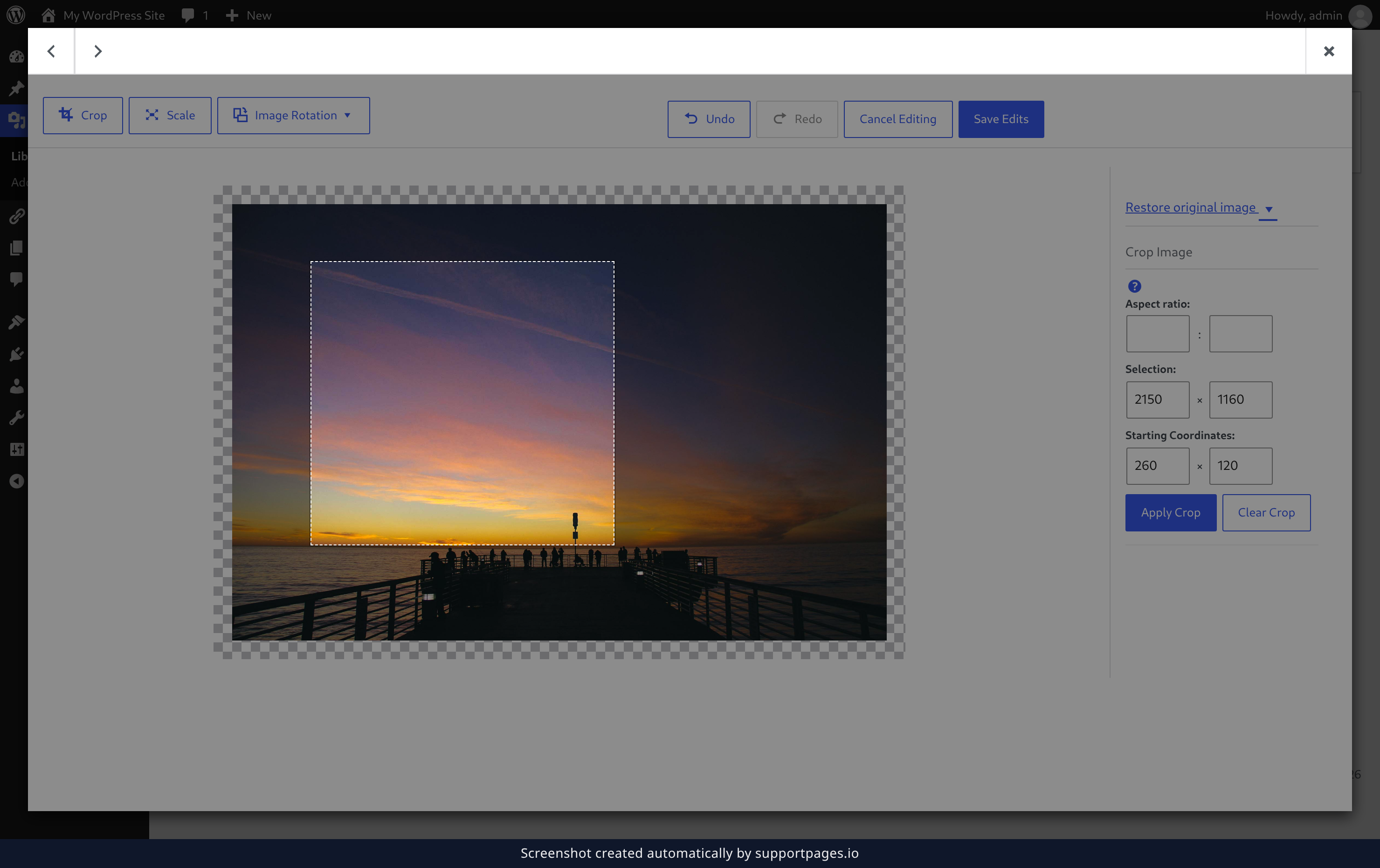Go to previous media item arrow

pos(51,51)
